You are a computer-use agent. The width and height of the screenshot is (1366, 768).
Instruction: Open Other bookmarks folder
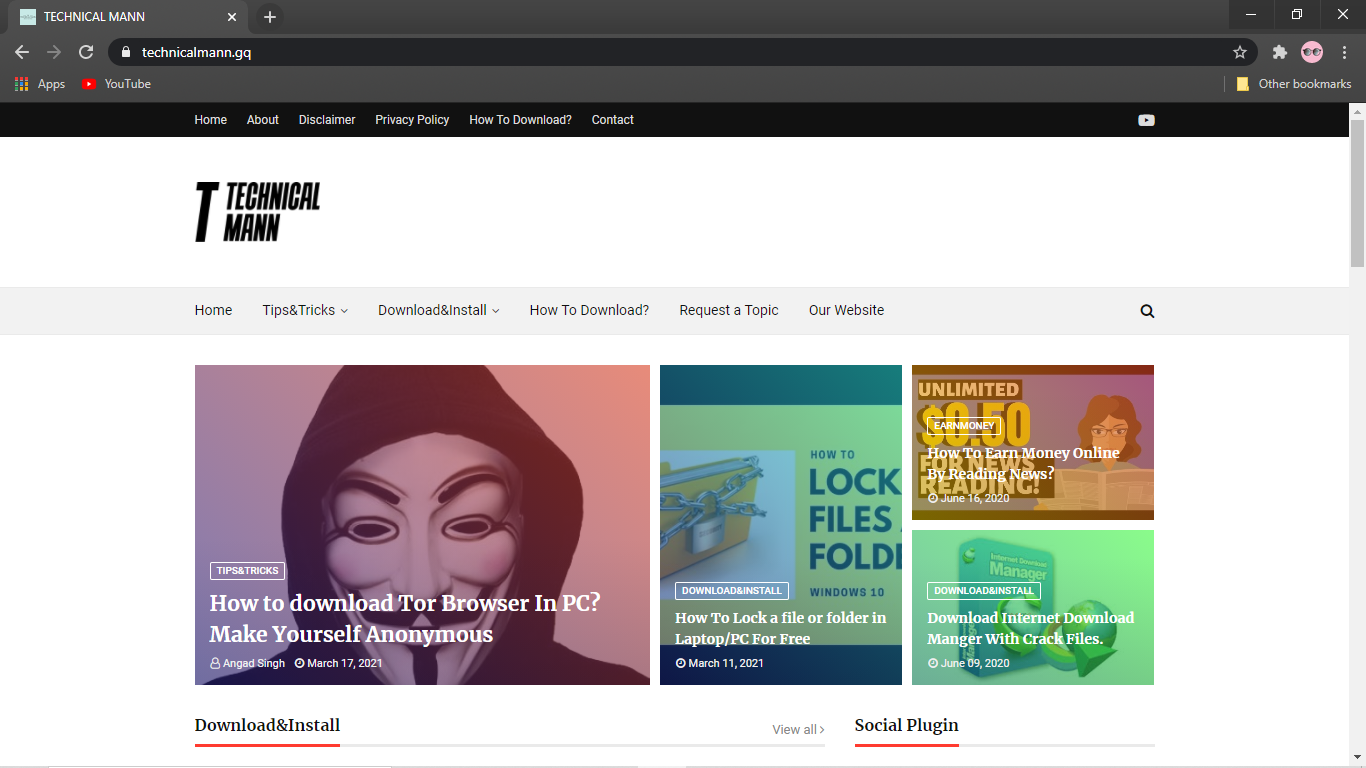(1294, 84)
